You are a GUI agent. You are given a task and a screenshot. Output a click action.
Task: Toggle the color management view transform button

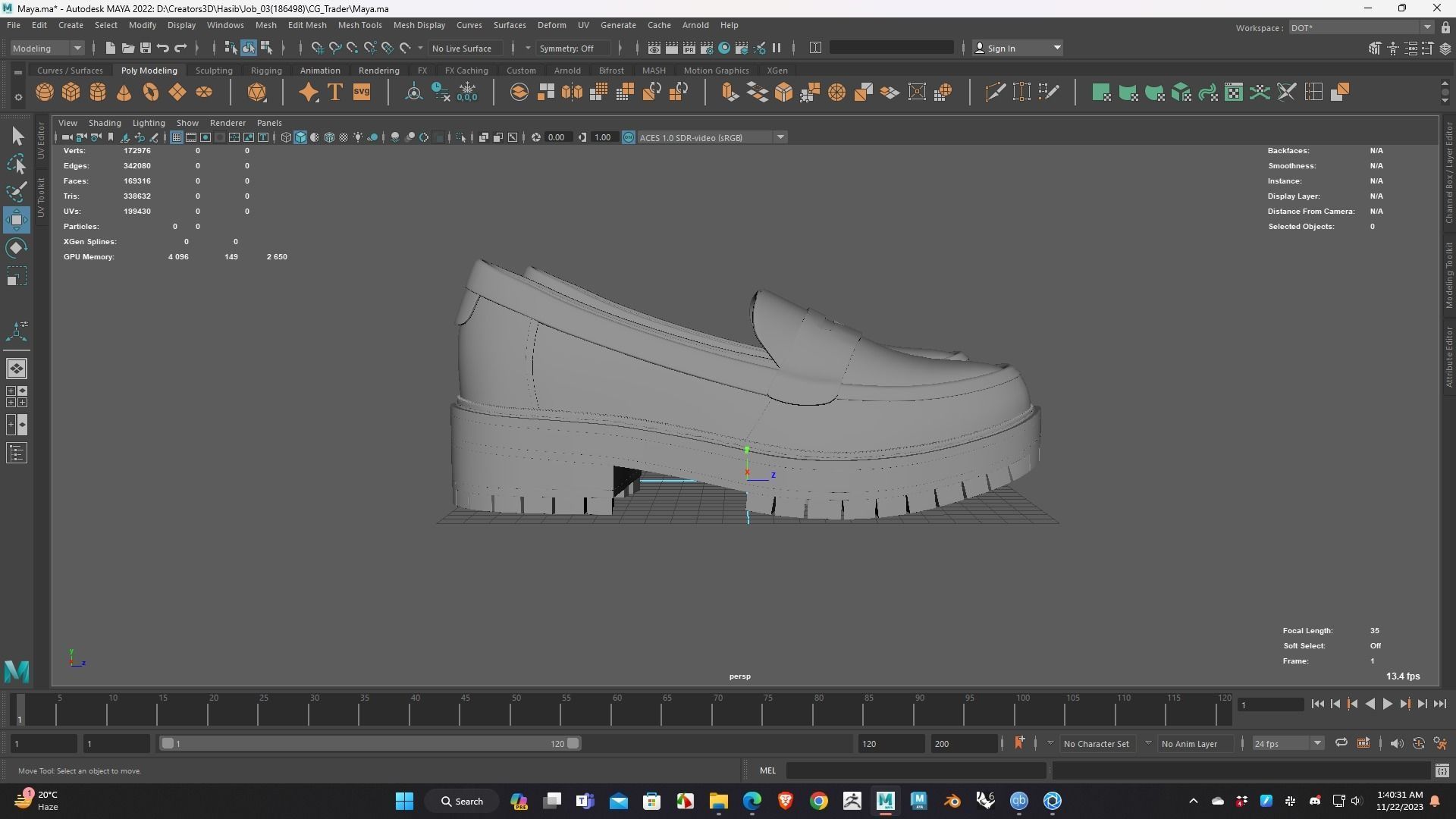coord(628,137)
